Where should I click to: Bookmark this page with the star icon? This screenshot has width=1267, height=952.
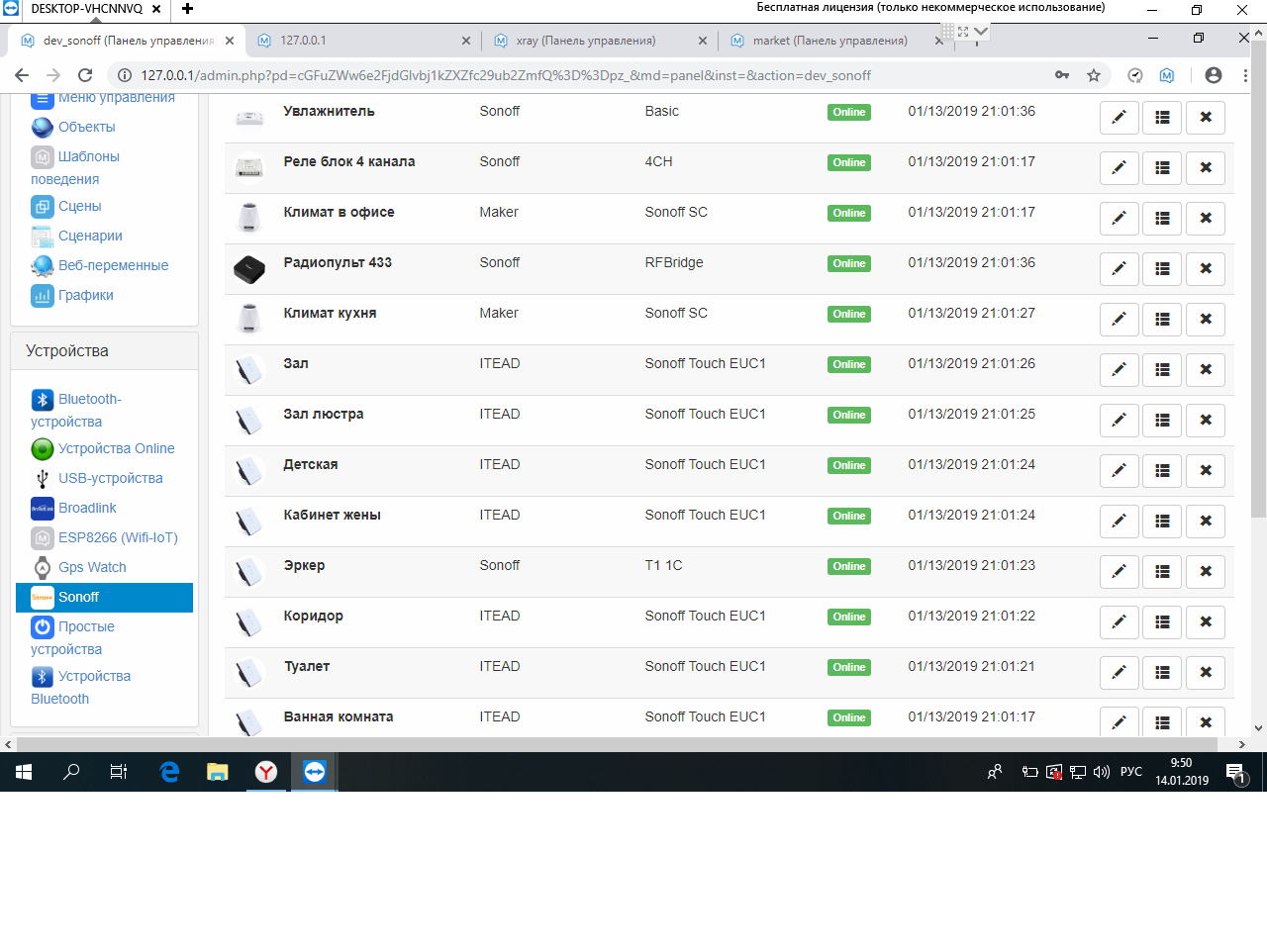tap(1094, 75)
